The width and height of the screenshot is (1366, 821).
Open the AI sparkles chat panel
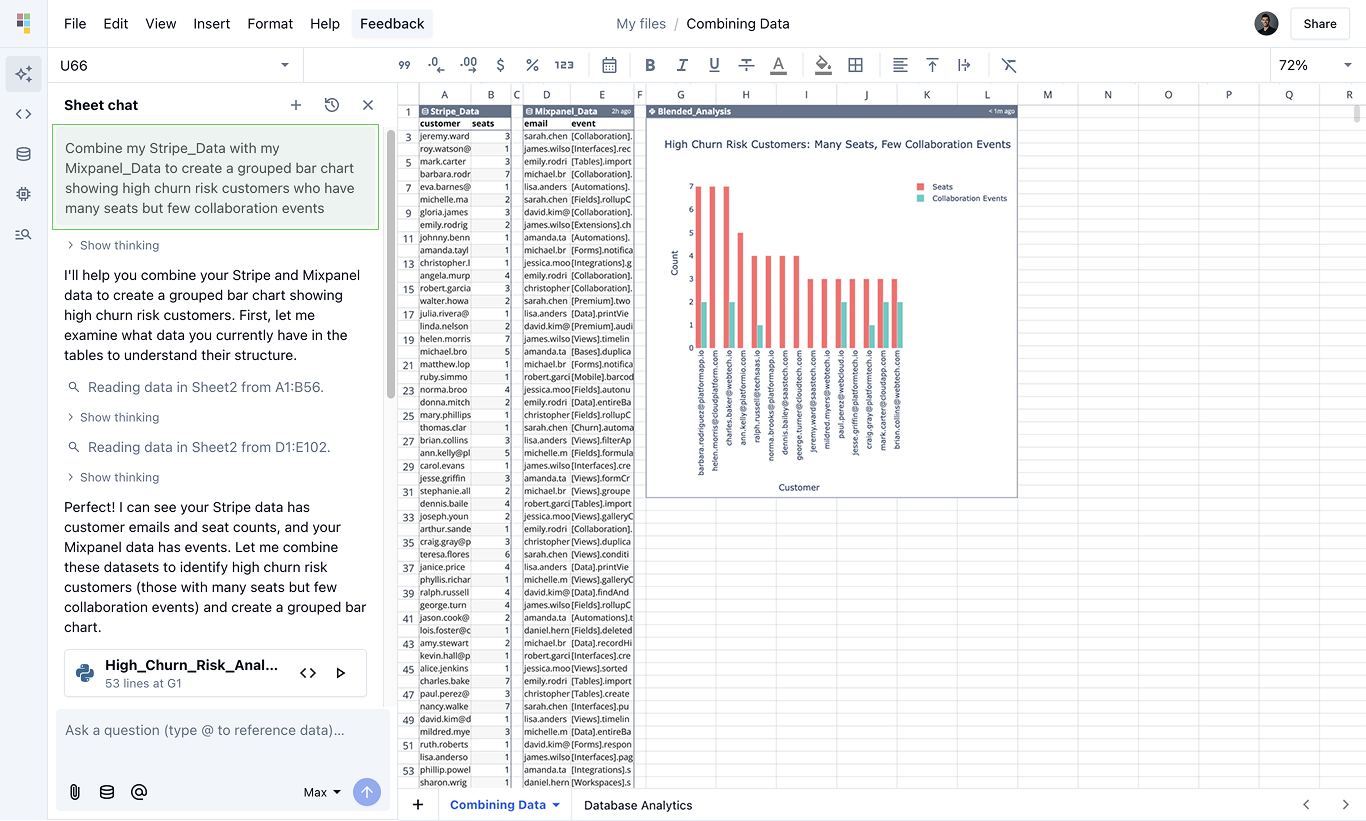23,73
